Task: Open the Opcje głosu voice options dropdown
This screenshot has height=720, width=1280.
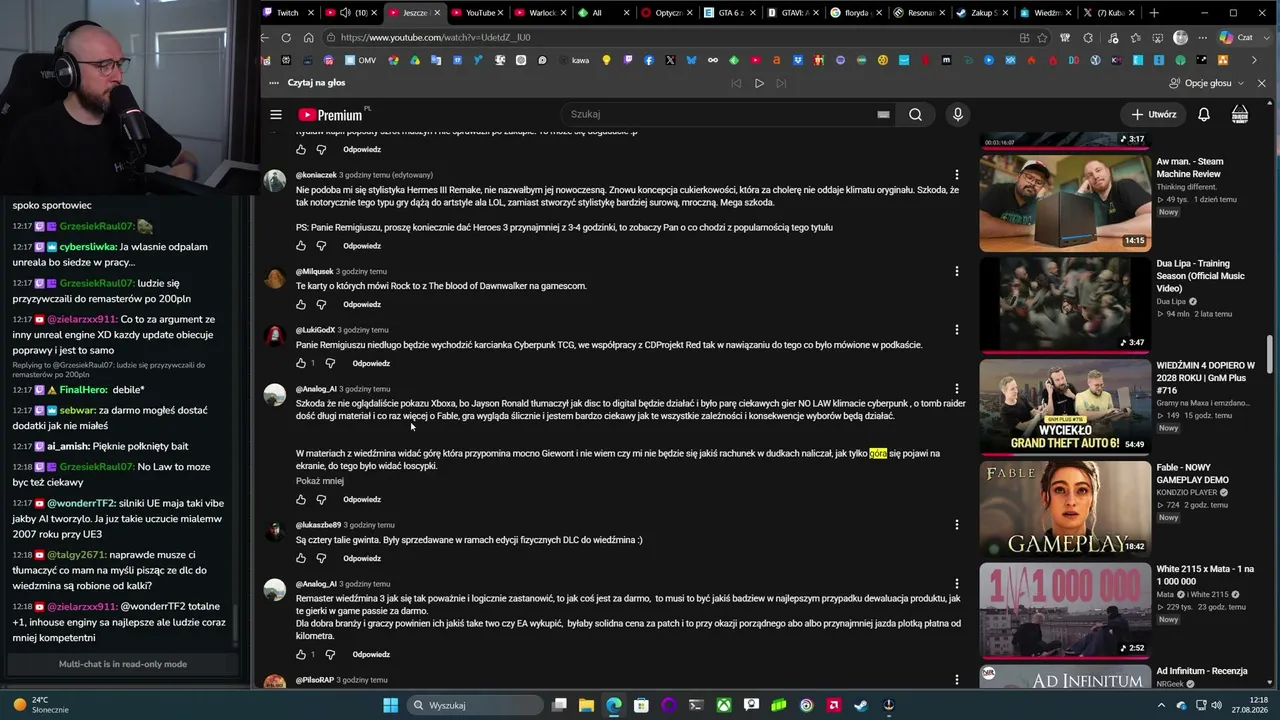Action: [1207, 83]
